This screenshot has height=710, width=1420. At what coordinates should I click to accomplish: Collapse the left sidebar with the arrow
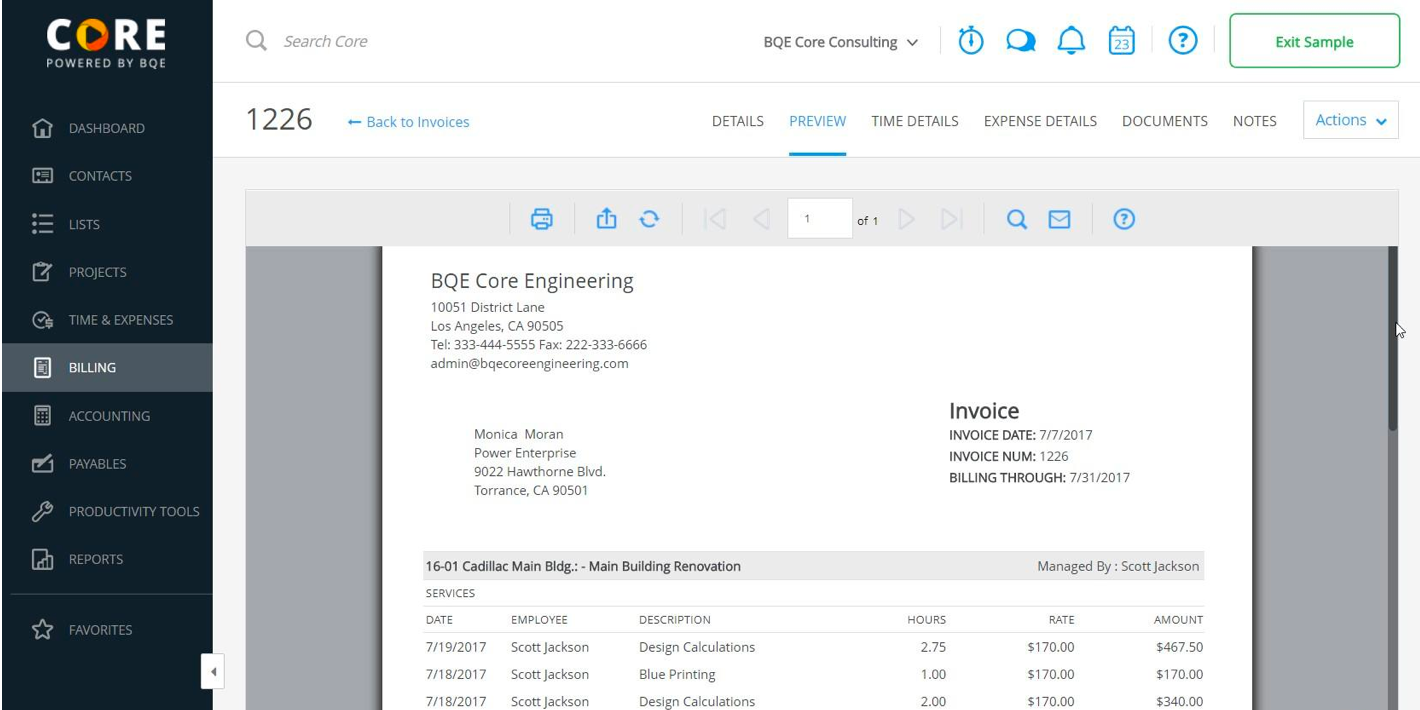tap(212, 671)
